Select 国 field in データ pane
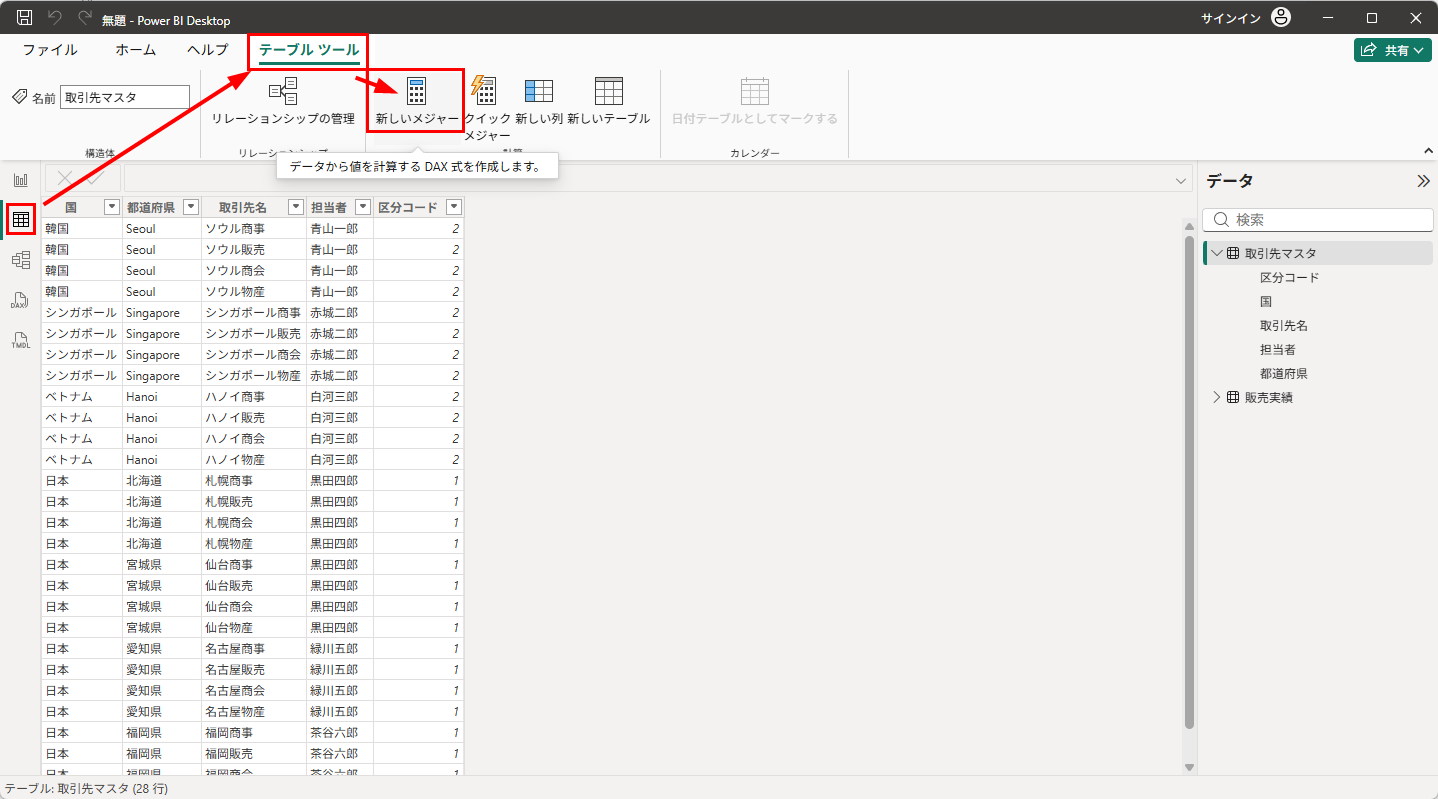 pyautogui.click(x=1266, y=301)
